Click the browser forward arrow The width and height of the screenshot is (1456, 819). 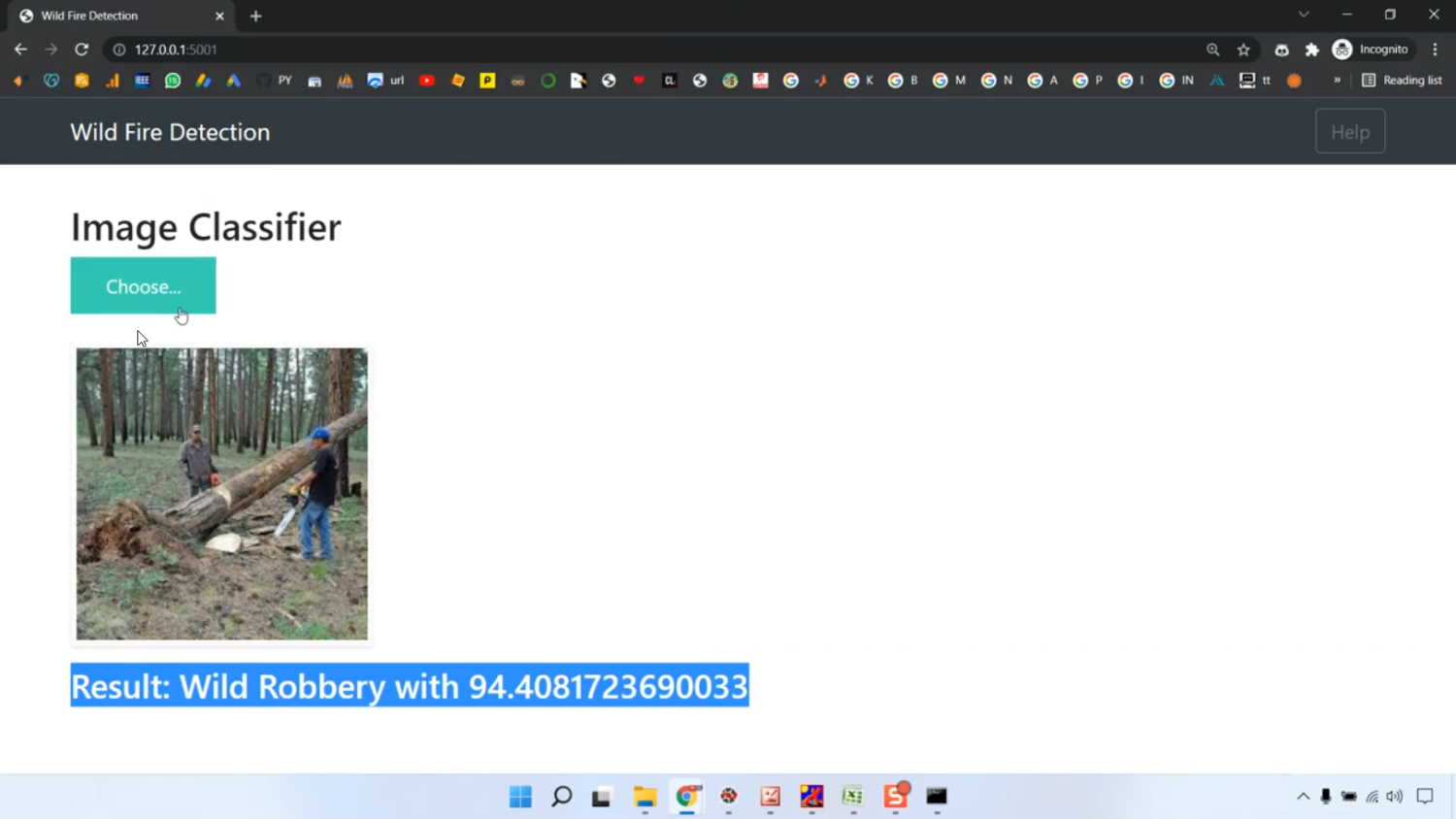[50, 49]
